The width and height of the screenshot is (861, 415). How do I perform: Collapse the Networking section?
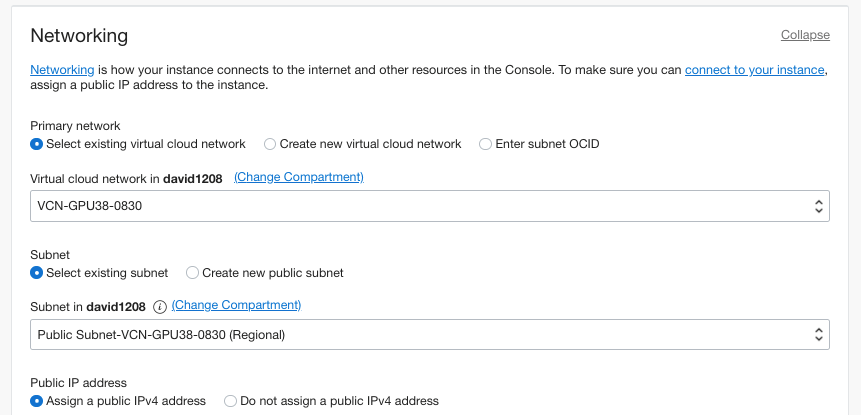point(805,35)
